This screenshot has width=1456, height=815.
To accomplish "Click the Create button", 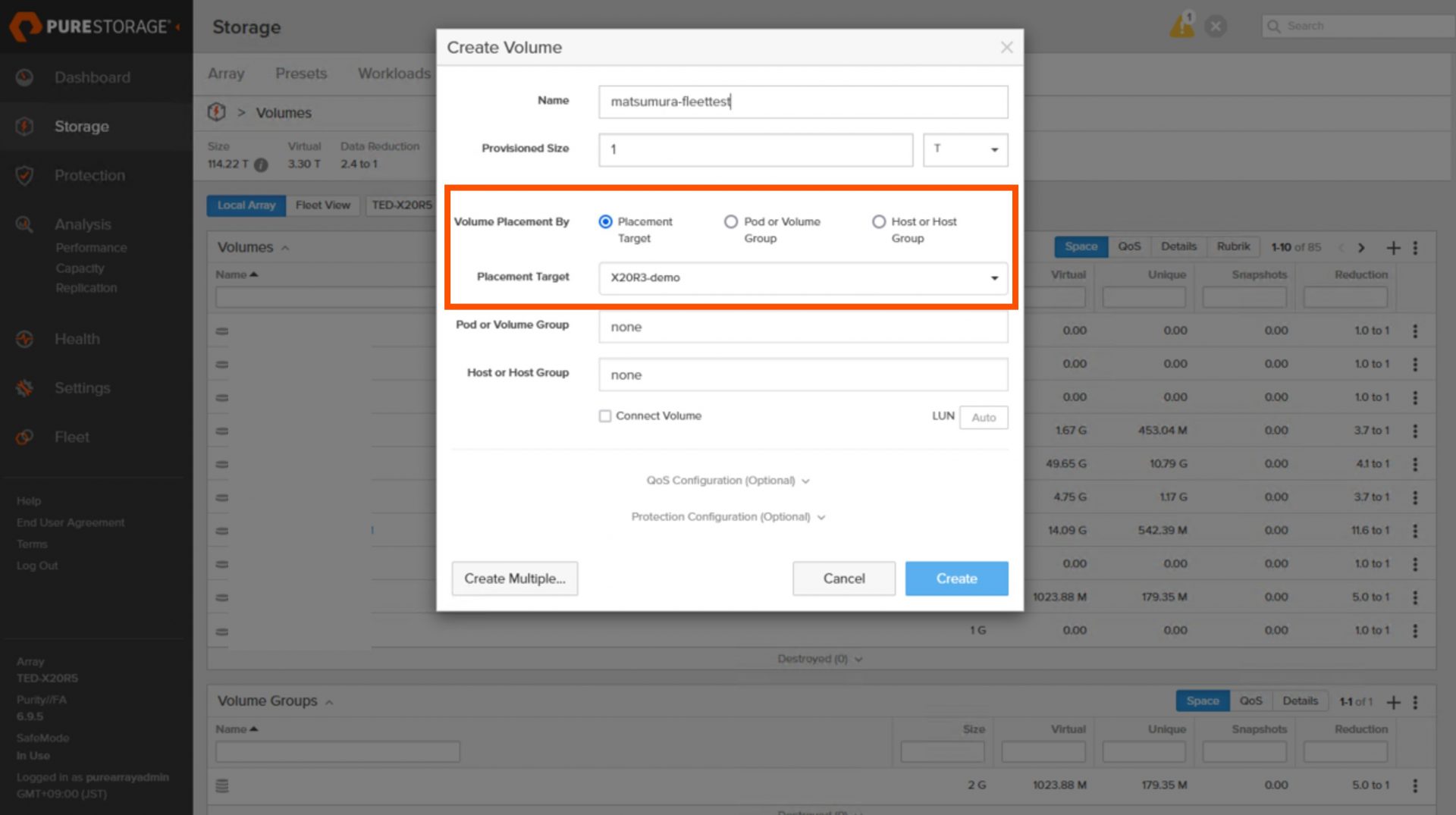I will 956,578.
